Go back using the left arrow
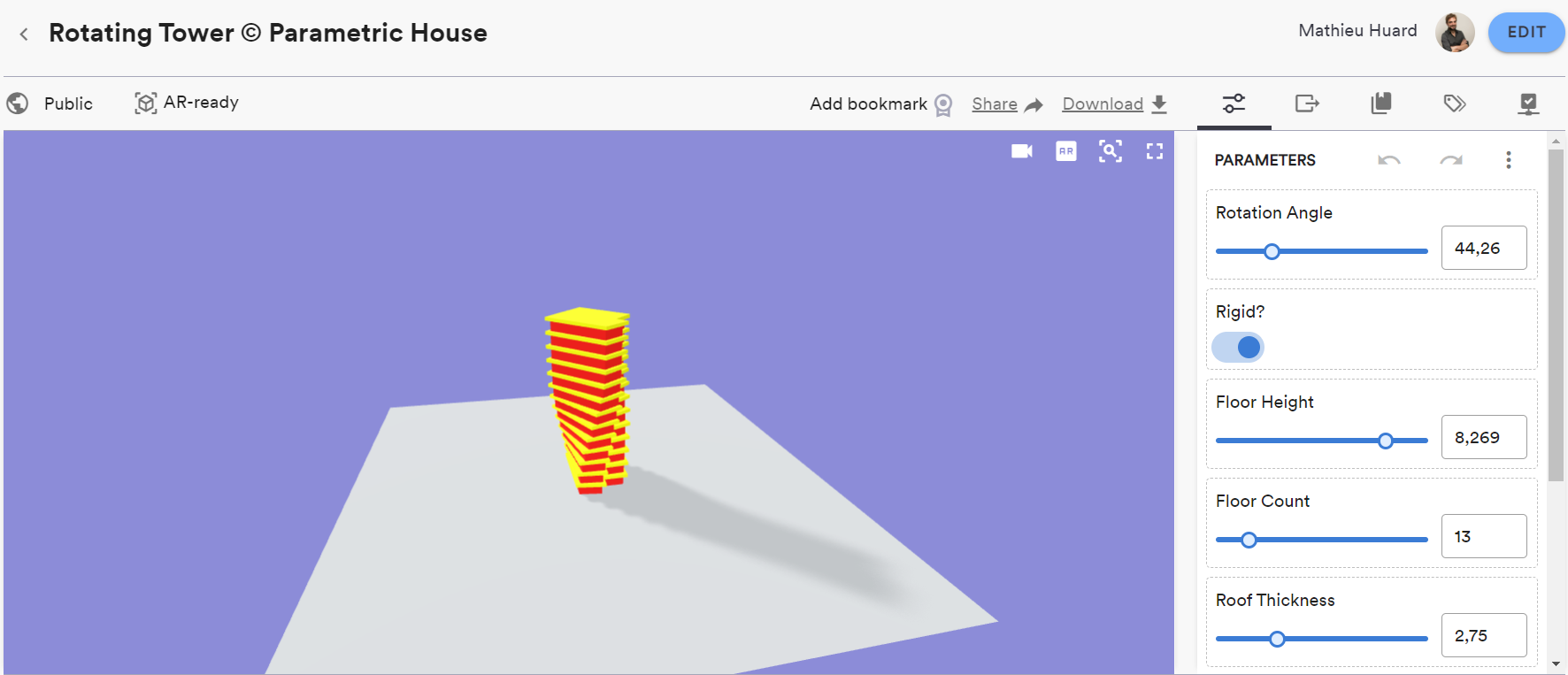The width and height of the screenshot is (1568, 675). (x=24, y=34)
